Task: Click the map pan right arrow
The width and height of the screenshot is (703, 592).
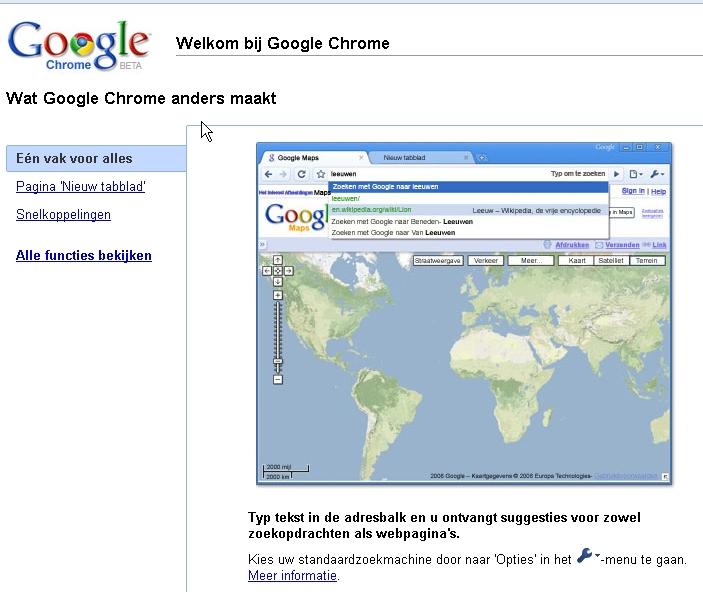Action: 288,271
